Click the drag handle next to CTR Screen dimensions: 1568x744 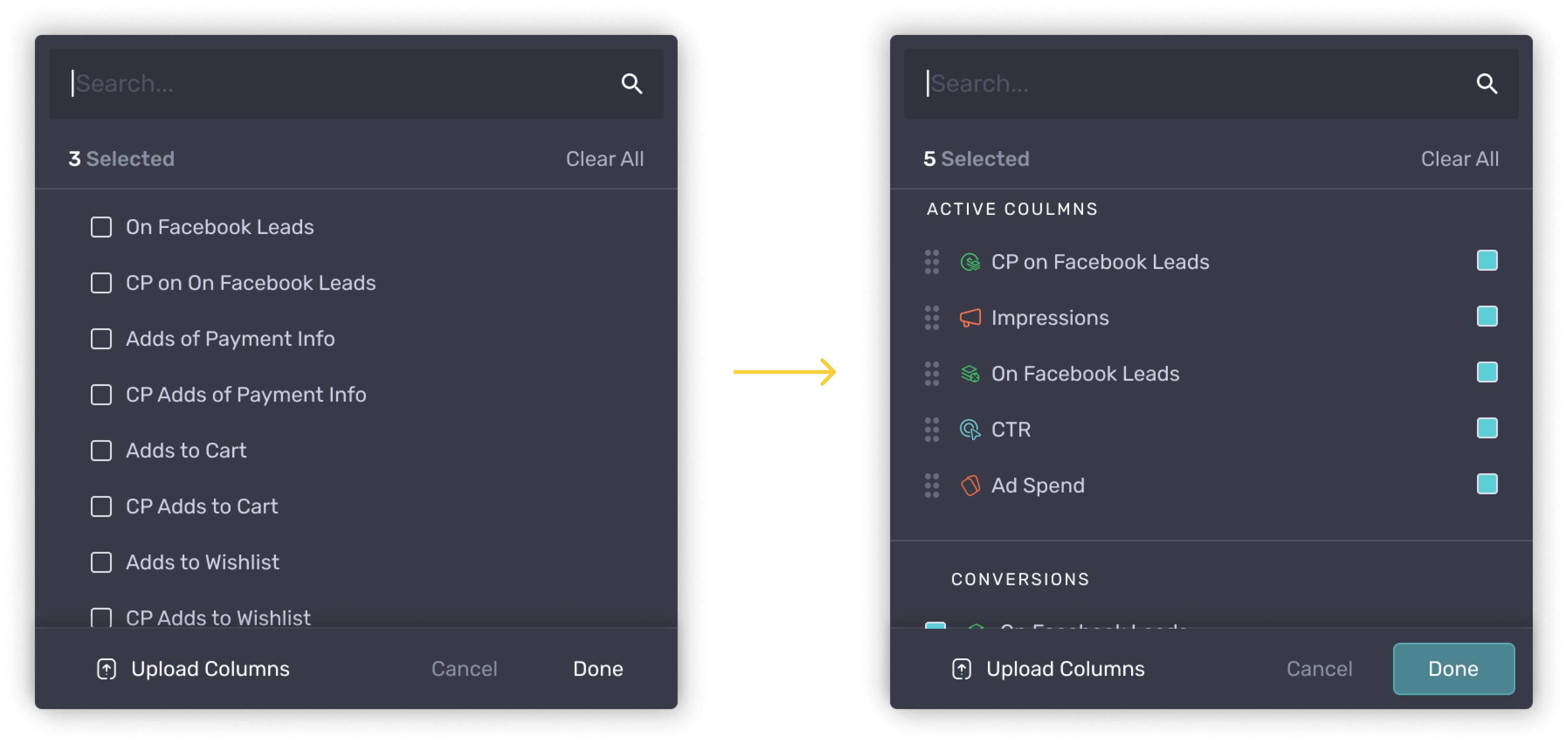click(931, 430)
